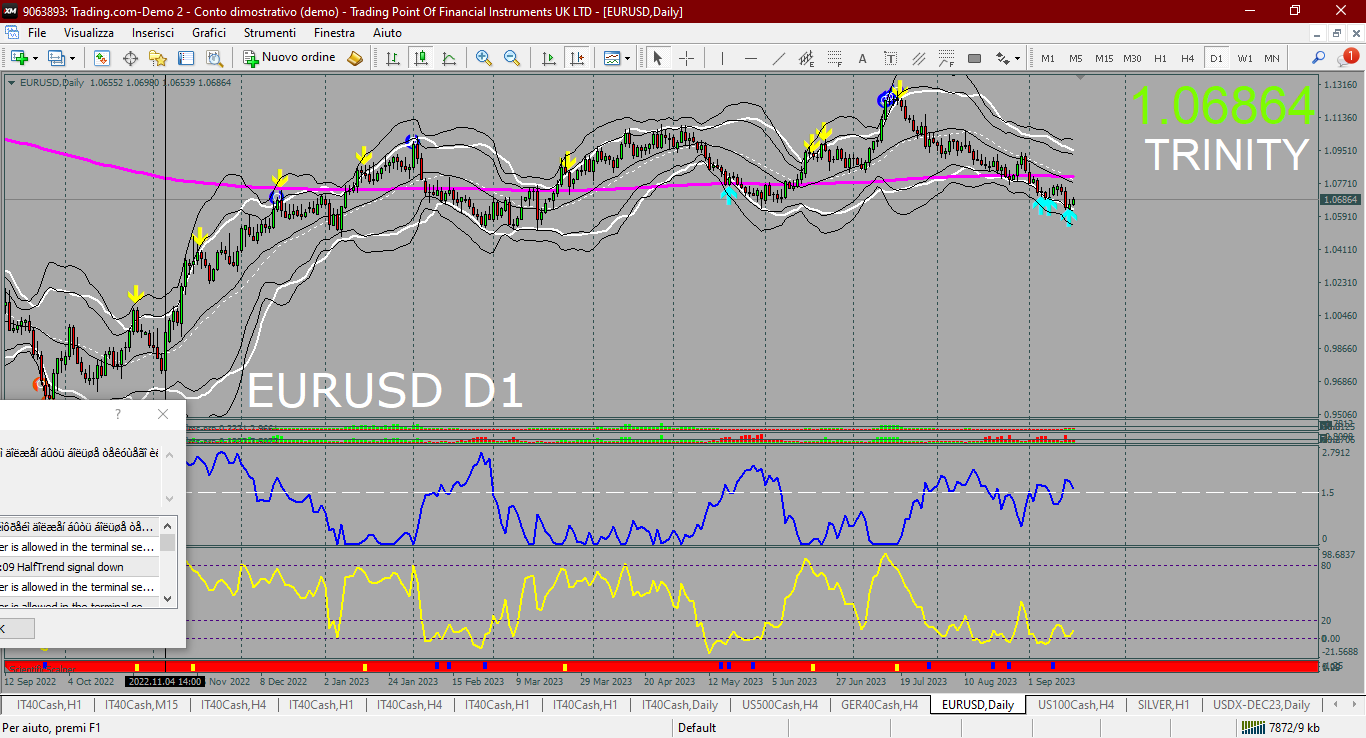
Task: Draw a rectangle shape
Action: point(974,58)
